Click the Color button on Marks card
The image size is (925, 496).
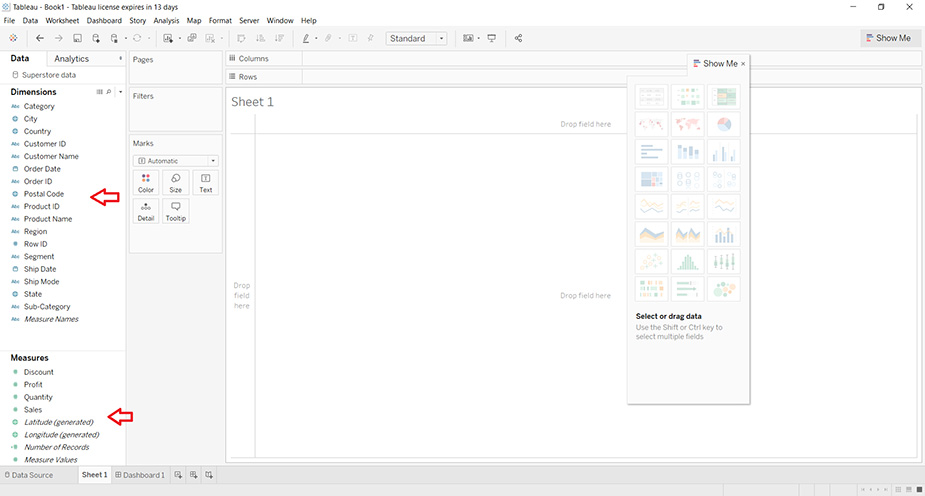pyautogui.click(x=146, y=183)
